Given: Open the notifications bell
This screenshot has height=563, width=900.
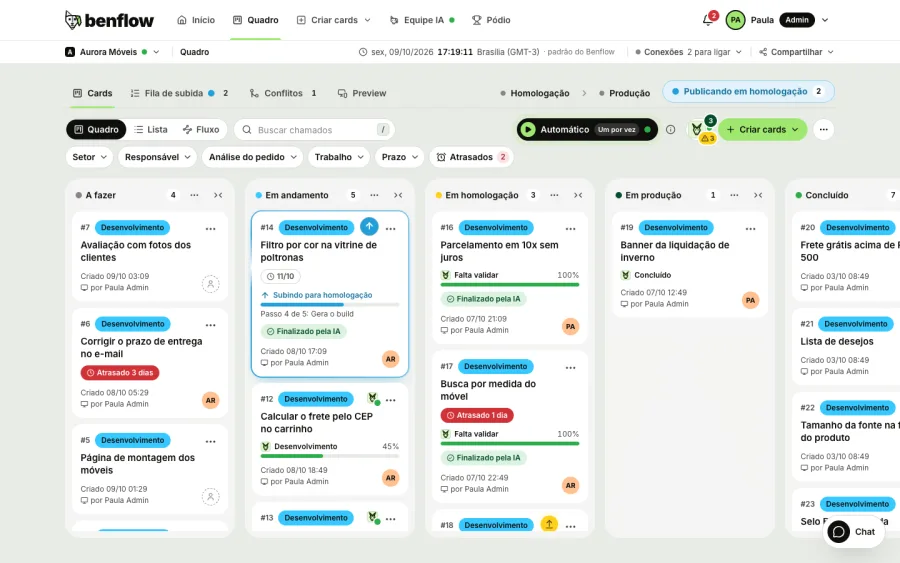Looking at the screenshot, I should 708,20.
